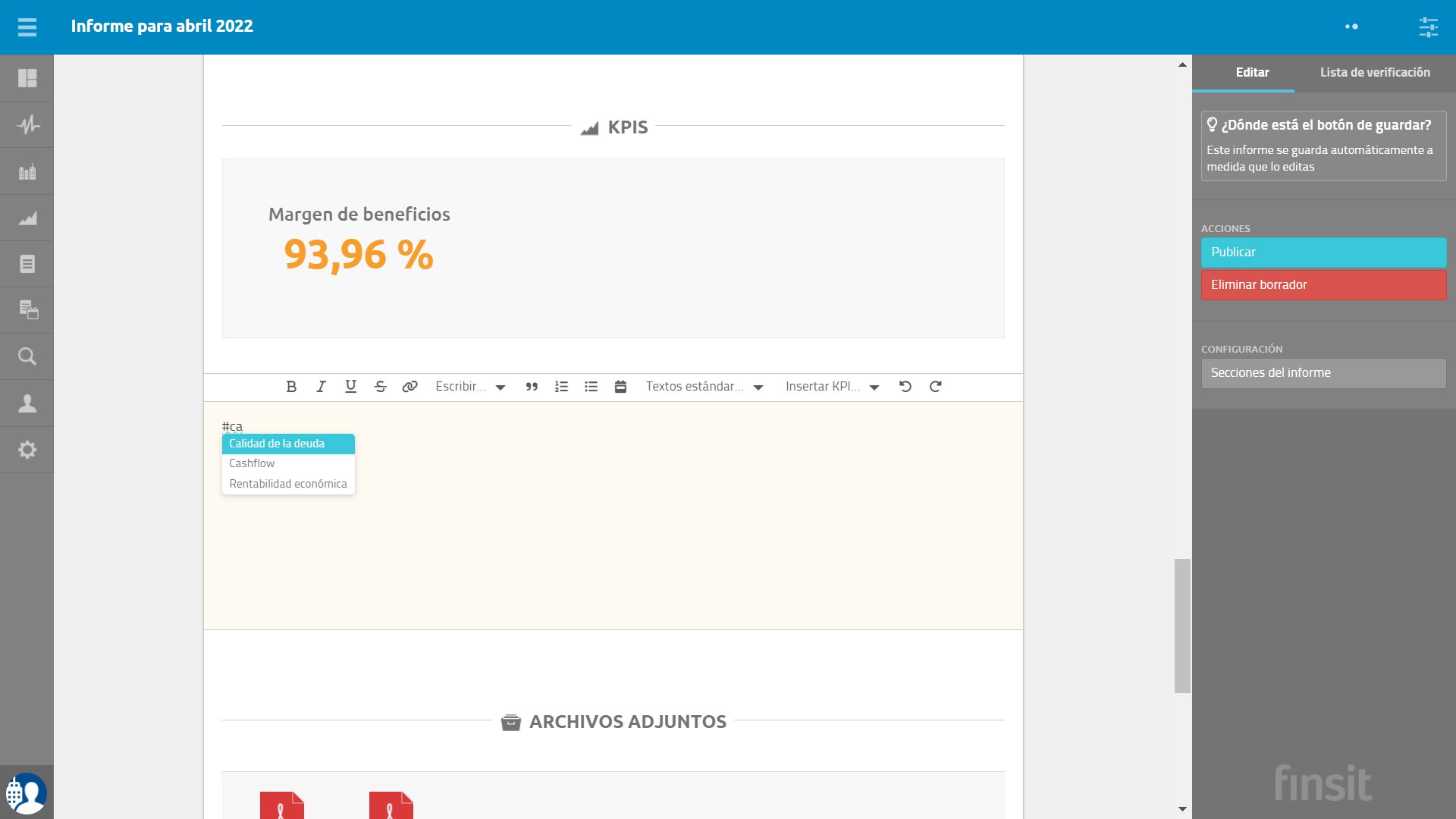Viewport: 1456px width, 819px height.
Task: Toggle the right panel sliders icon
Action: coord(1428,27)
